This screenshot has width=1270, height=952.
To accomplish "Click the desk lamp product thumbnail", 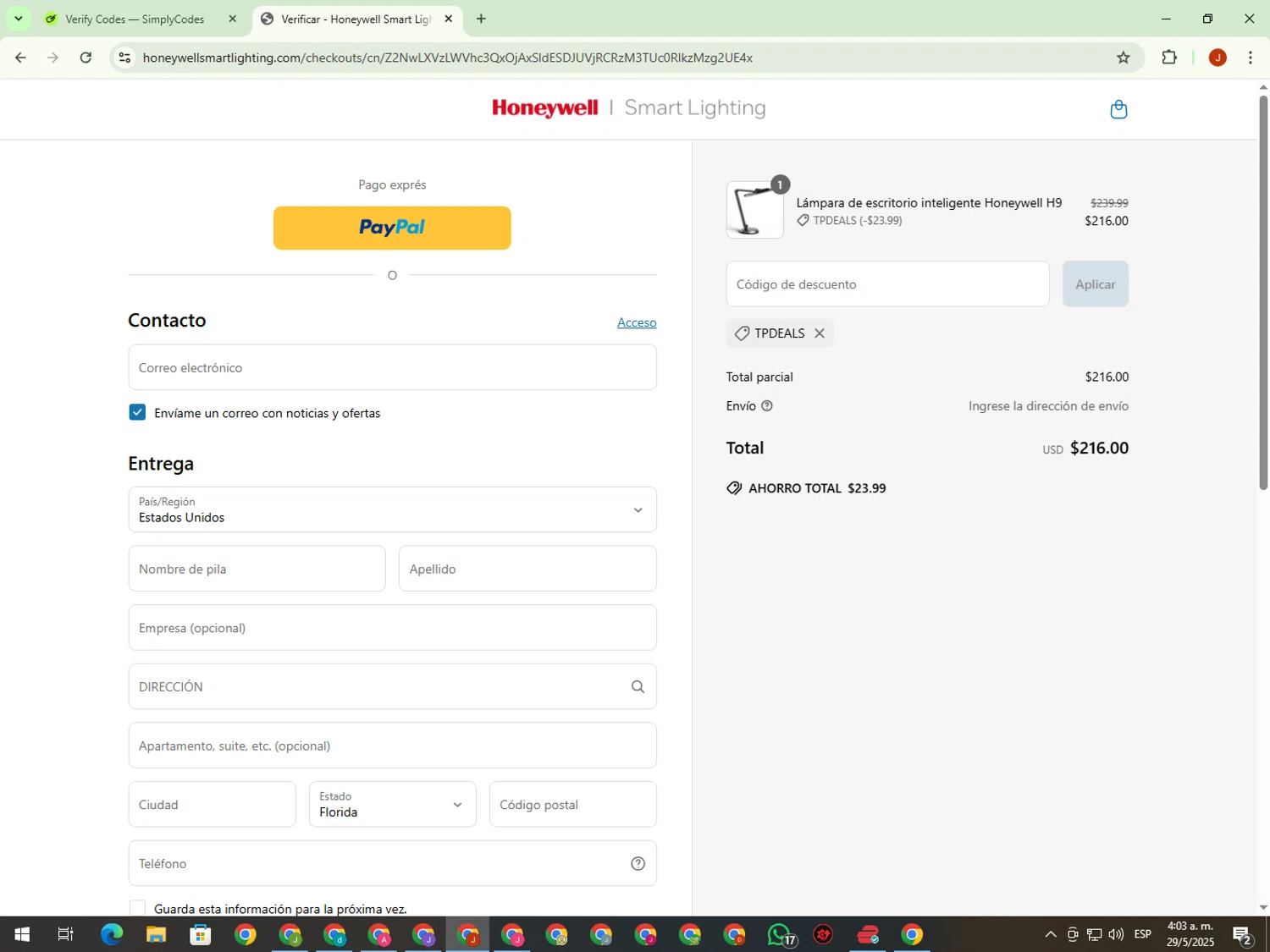I will 755,210.
